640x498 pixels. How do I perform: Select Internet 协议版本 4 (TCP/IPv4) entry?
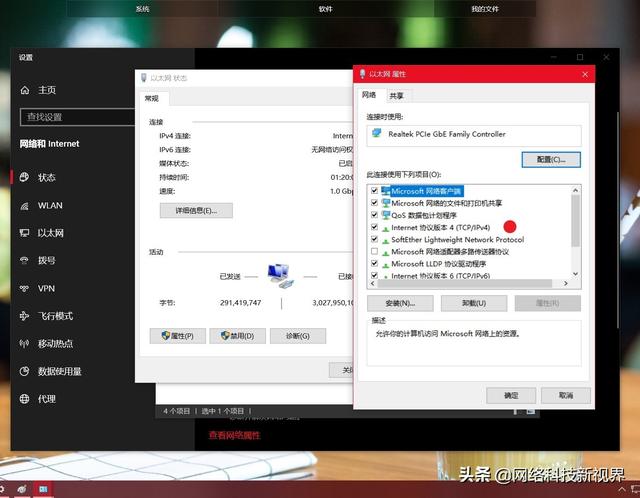[440, 227]
